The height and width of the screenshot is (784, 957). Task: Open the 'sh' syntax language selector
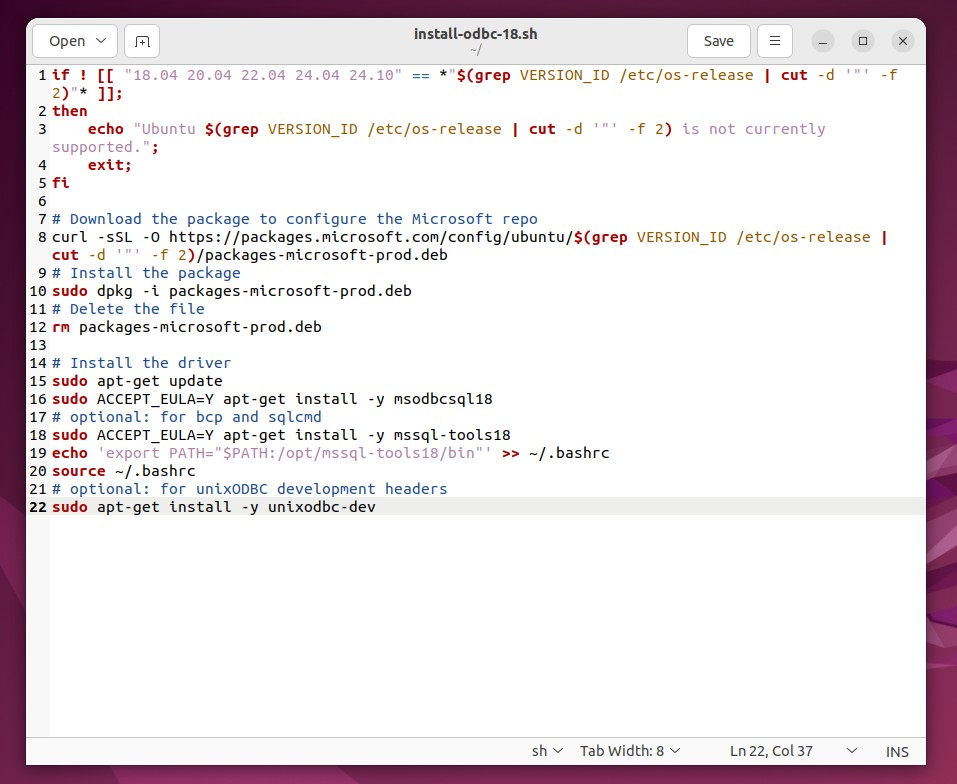[x=546, y=750]
